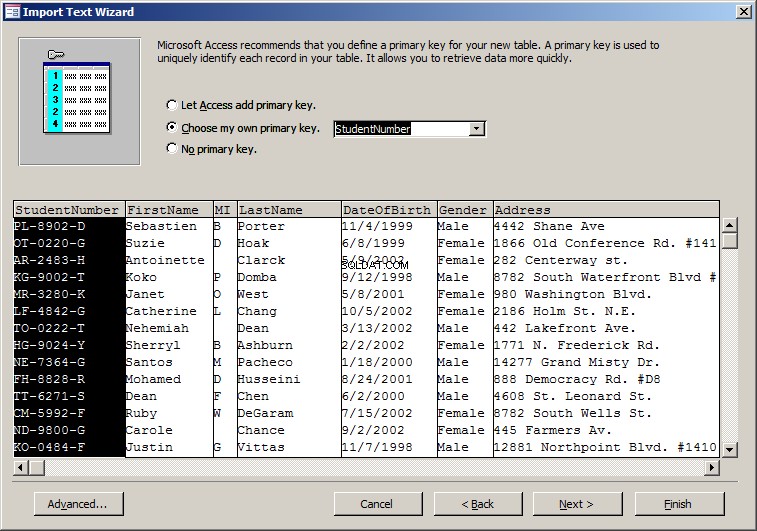Click first name Nehemiah
This screenshot has height=531, width=757.
click(157, 328)
